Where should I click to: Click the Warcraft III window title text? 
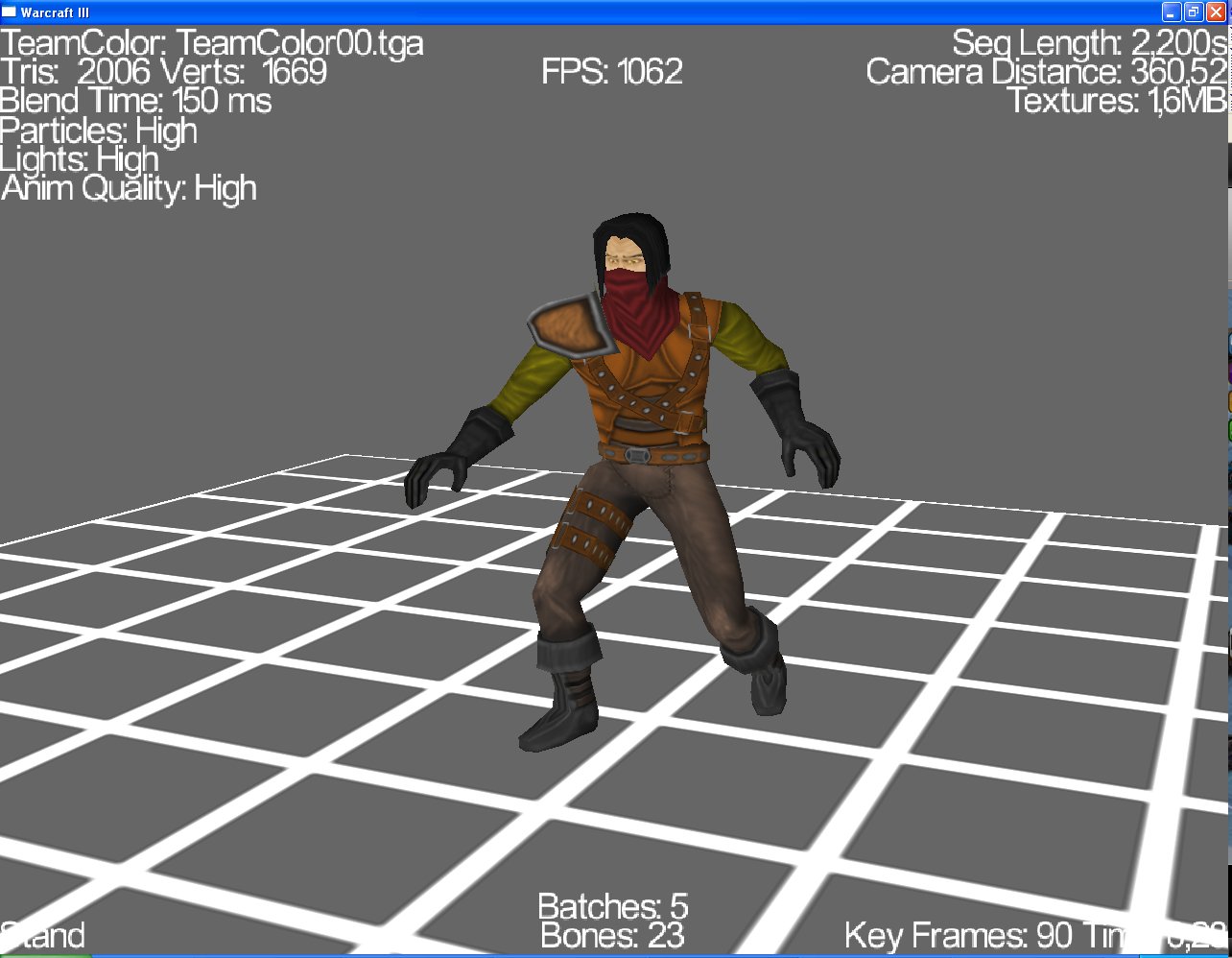pyautogui.click(x=55, y=12)
